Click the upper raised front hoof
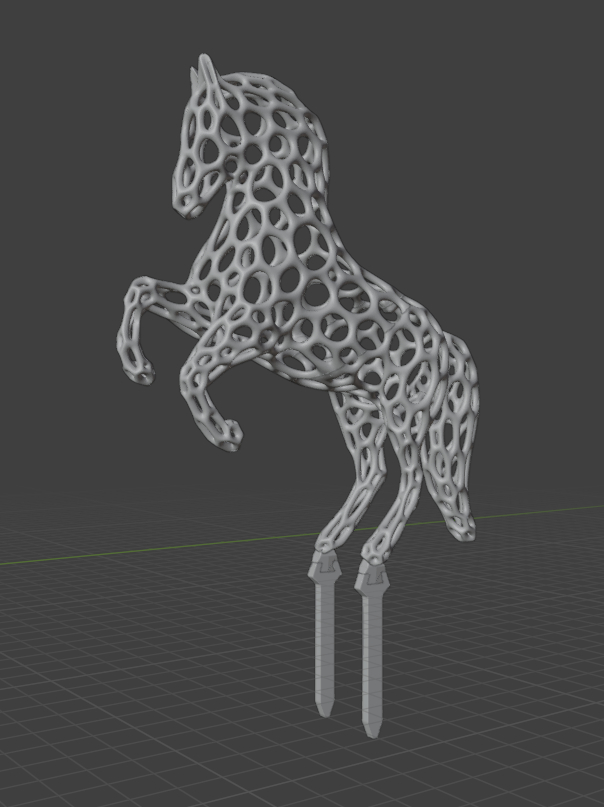Image resolution: width=604 pixels, height=807 pixels. coord(142,374)
